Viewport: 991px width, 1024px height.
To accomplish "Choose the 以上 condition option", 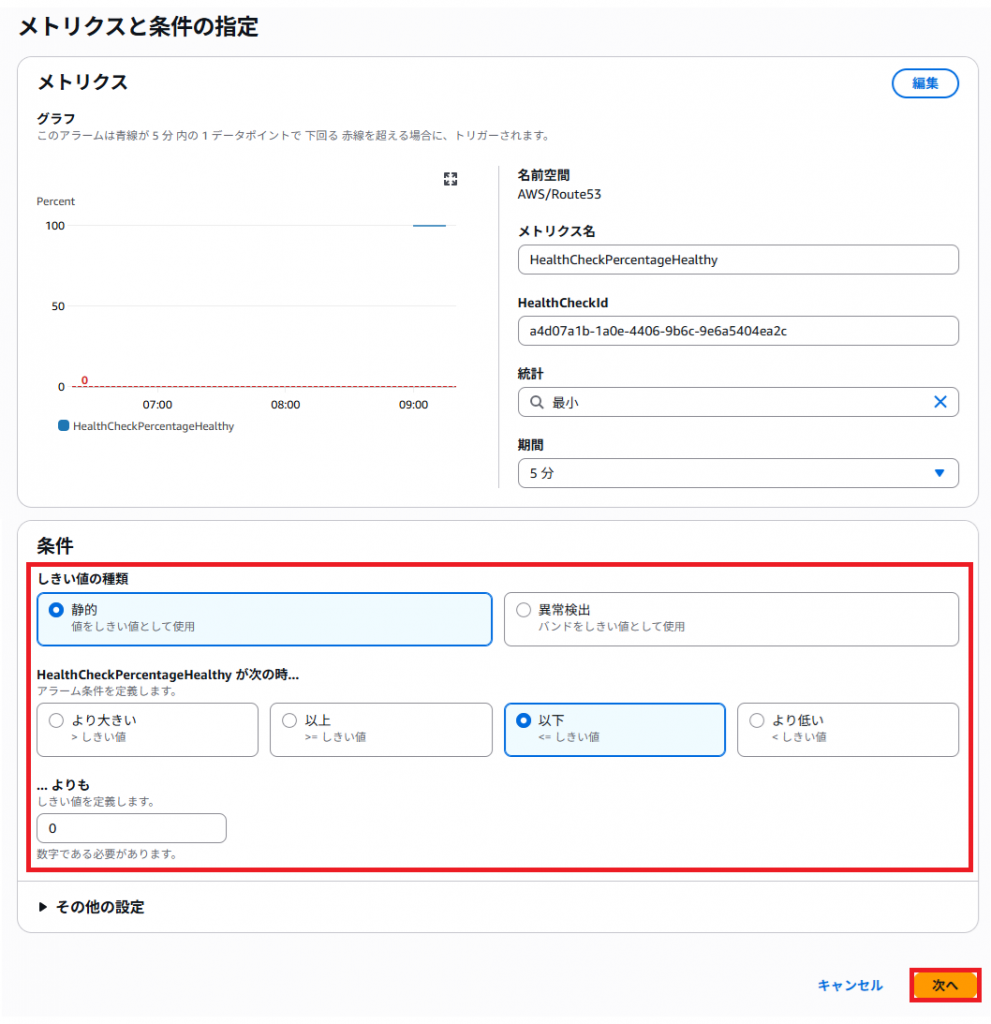I will click(290, 720).
